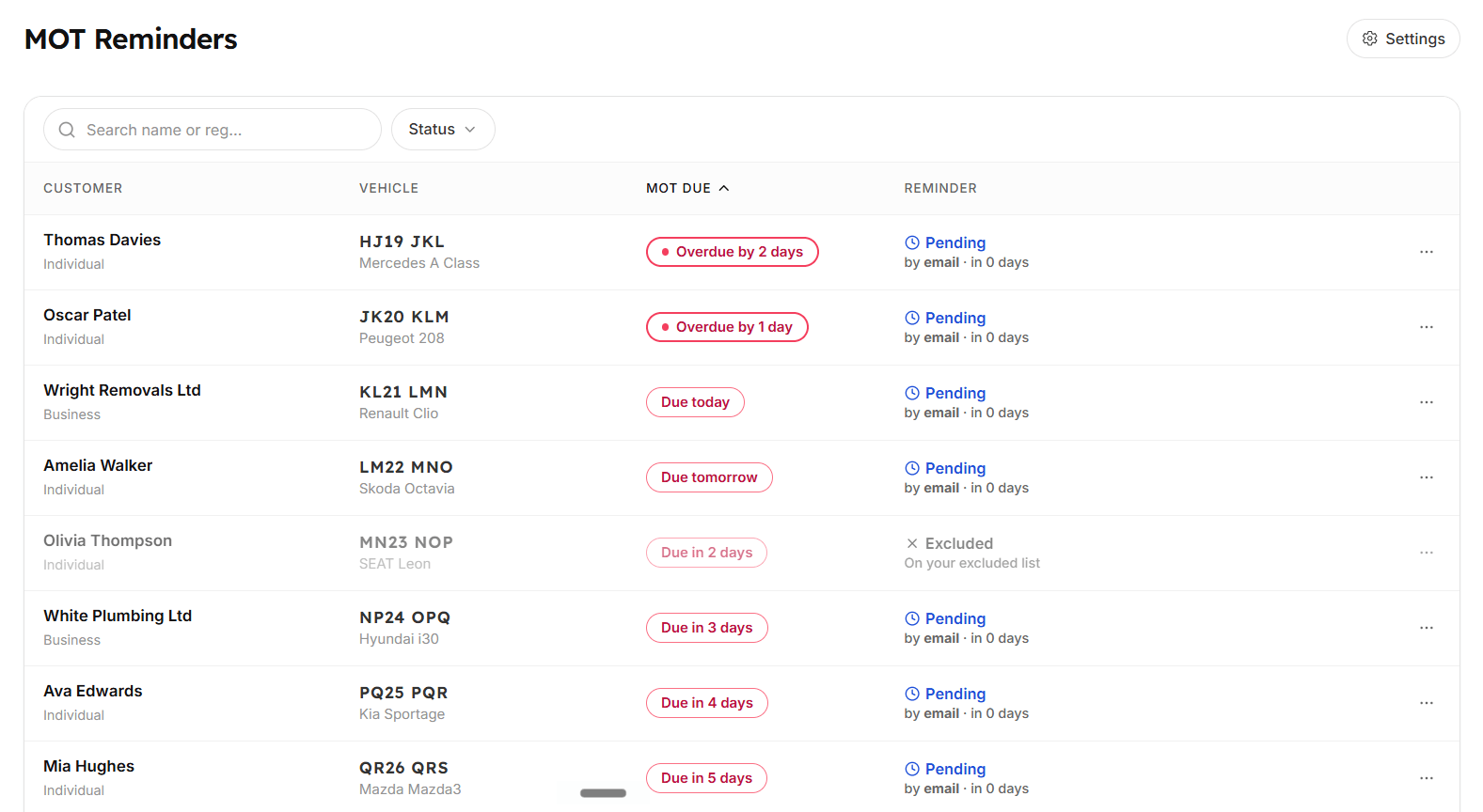
Task: Click registration QR26 QRS
Action: pyautogui.click(x=403, y=768)
